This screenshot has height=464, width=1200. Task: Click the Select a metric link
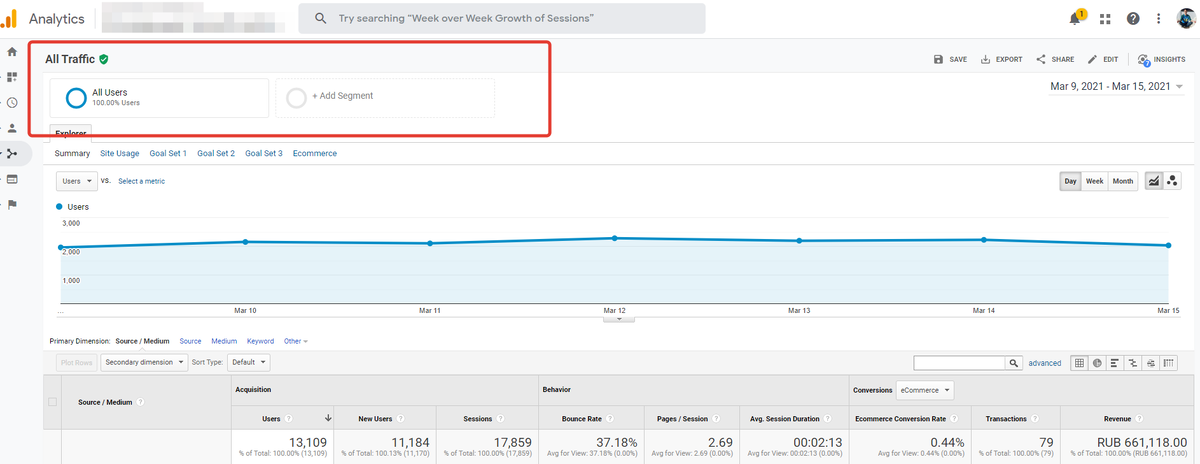[x=141, y=181]
